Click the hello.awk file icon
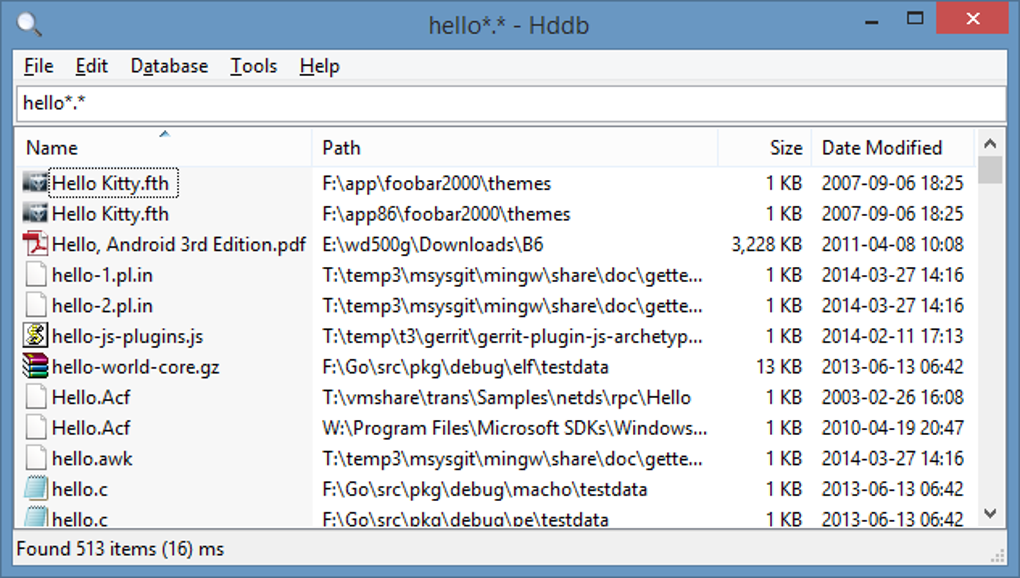The image size is (1020, 578). click(35, 459)
